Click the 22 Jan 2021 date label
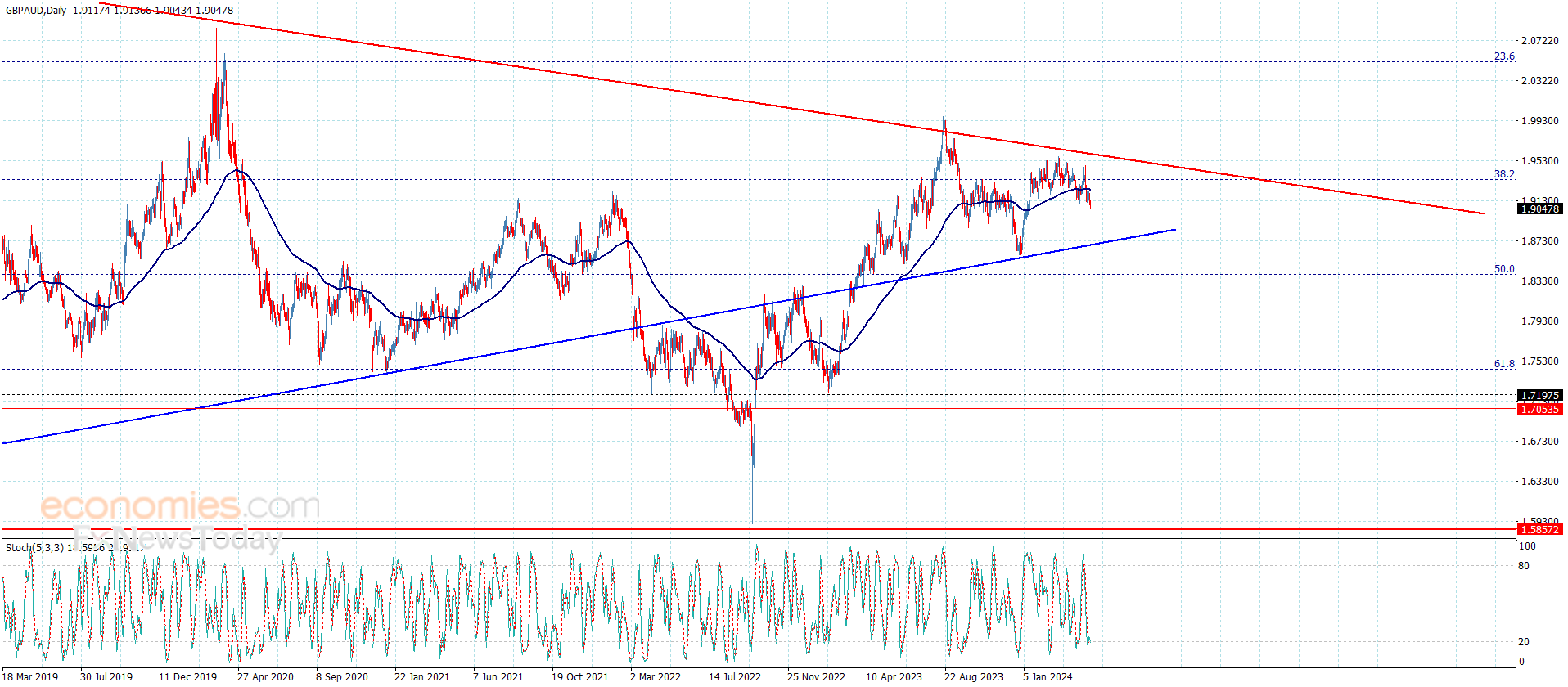 click(422, 676)
